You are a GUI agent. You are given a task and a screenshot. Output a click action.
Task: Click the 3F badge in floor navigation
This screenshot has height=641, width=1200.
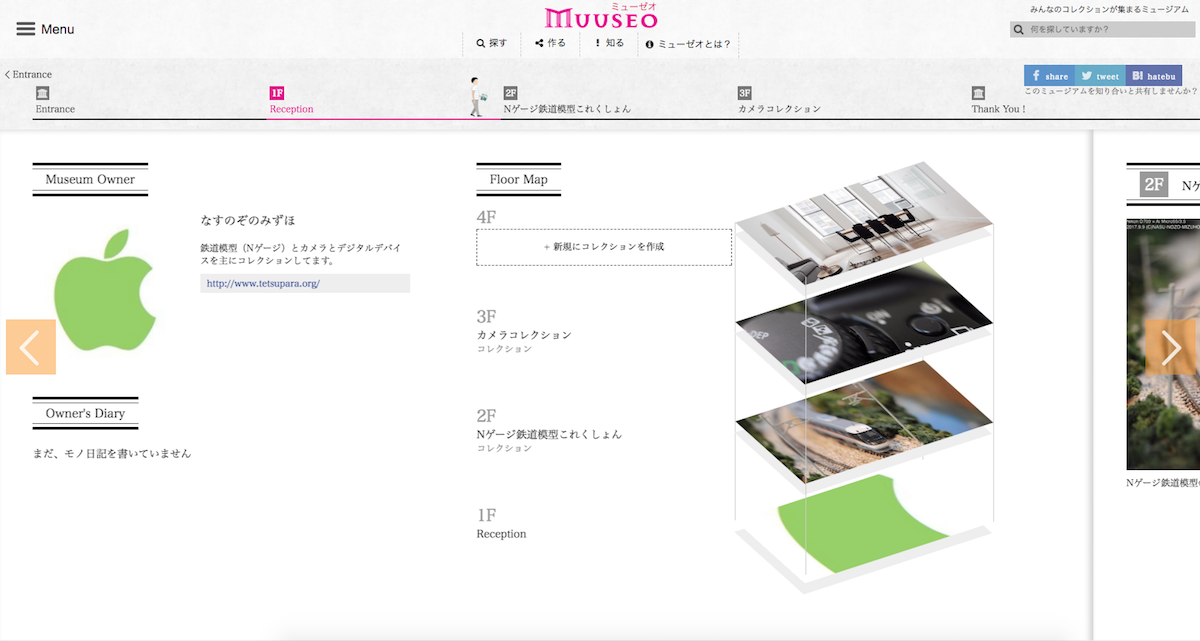pyautogui.click(x=745, y=93)
